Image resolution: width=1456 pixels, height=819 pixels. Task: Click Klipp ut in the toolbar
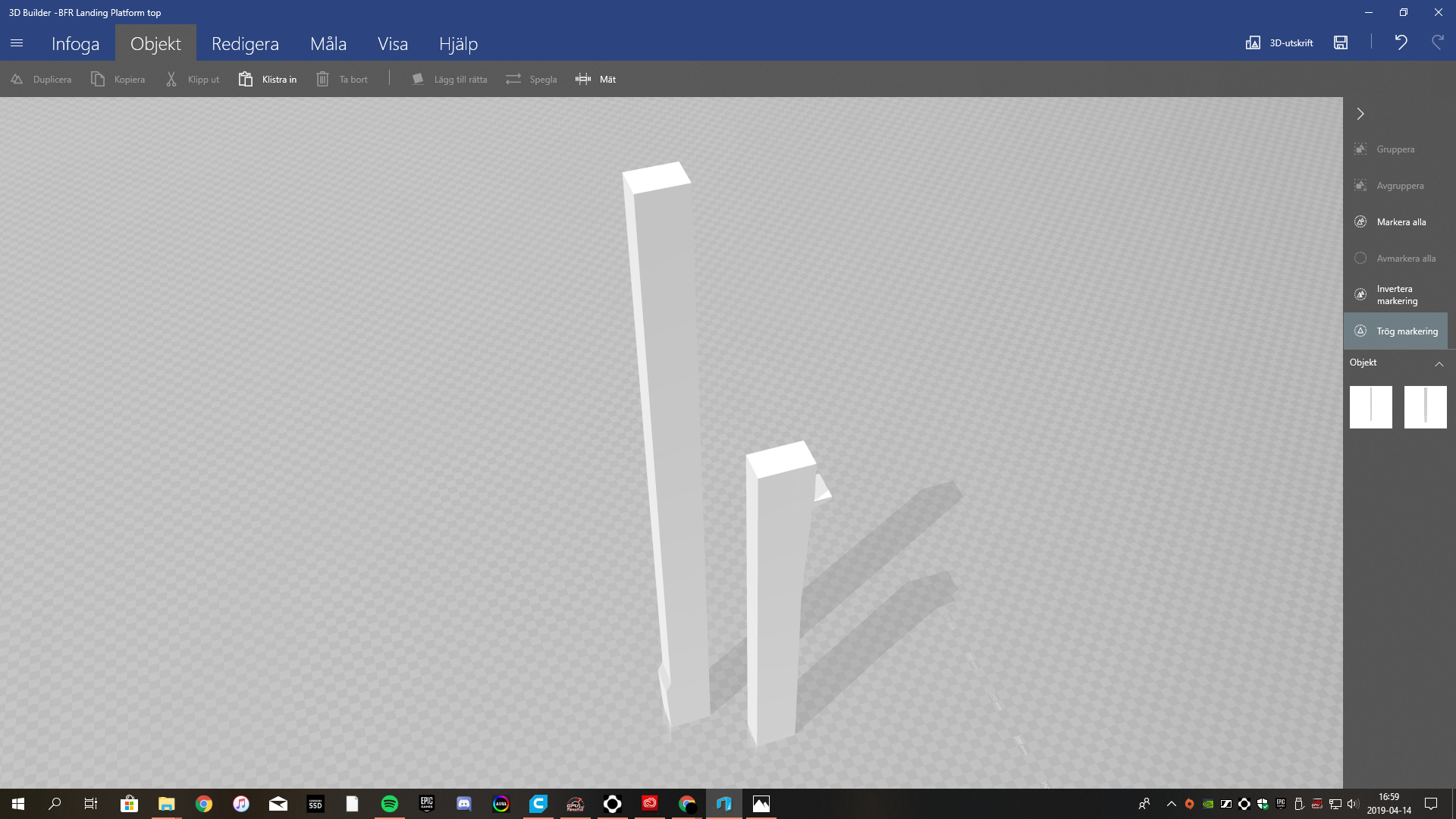pyautogui.click(x=192, y=79)
